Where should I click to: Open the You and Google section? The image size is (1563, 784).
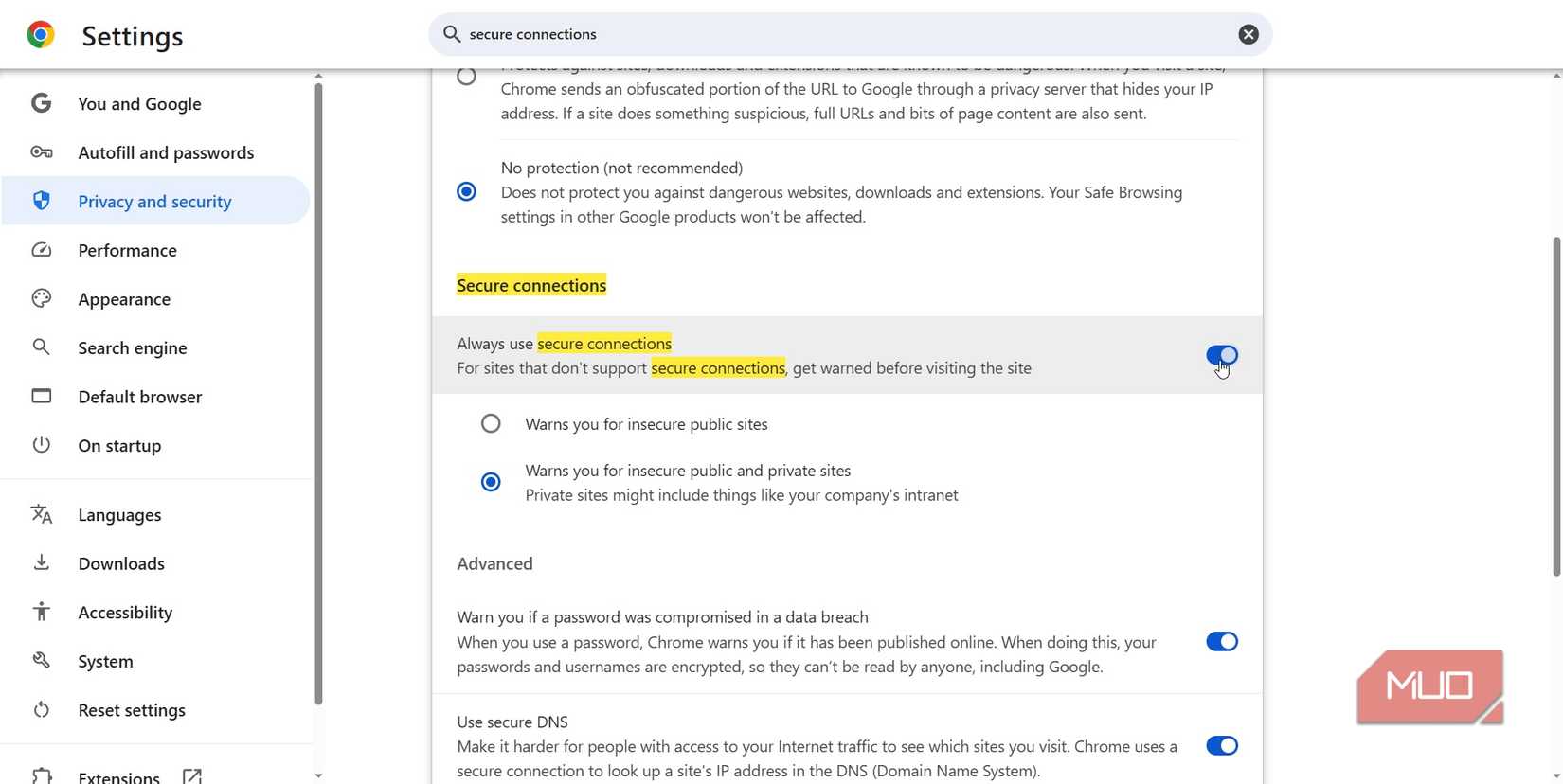[x=138, y=104]
